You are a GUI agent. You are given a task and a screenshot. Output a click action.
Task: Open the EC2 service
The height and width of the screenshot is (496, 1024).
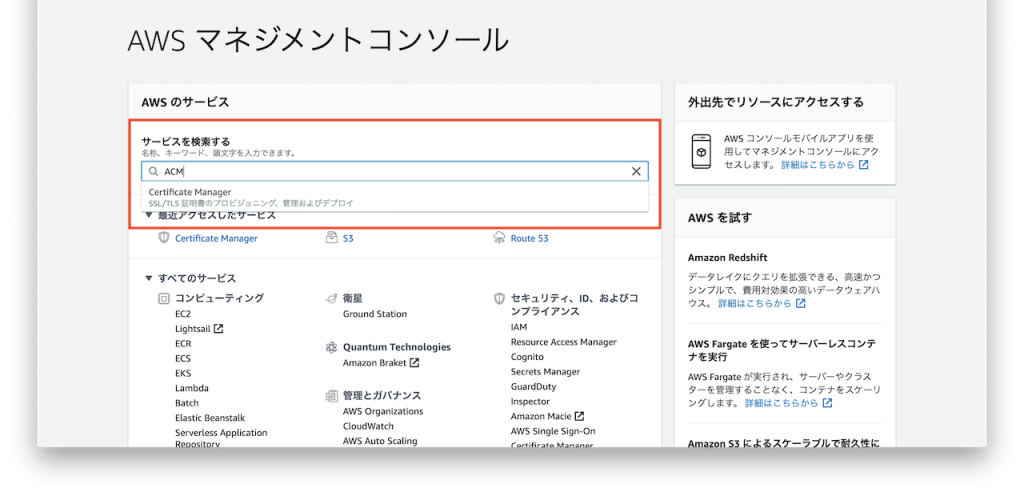[183, 314]
